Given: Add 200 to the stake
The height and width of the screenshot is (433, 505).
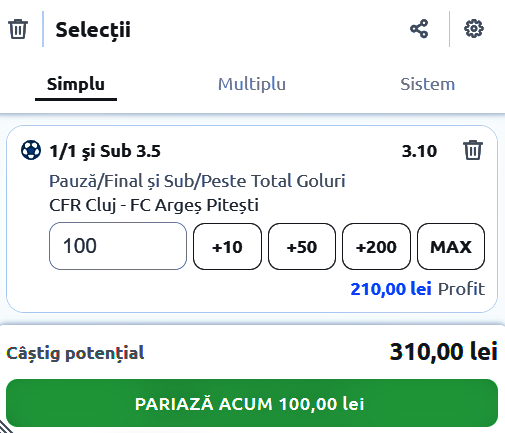Looking at the screenshot, I should (376, 246).
